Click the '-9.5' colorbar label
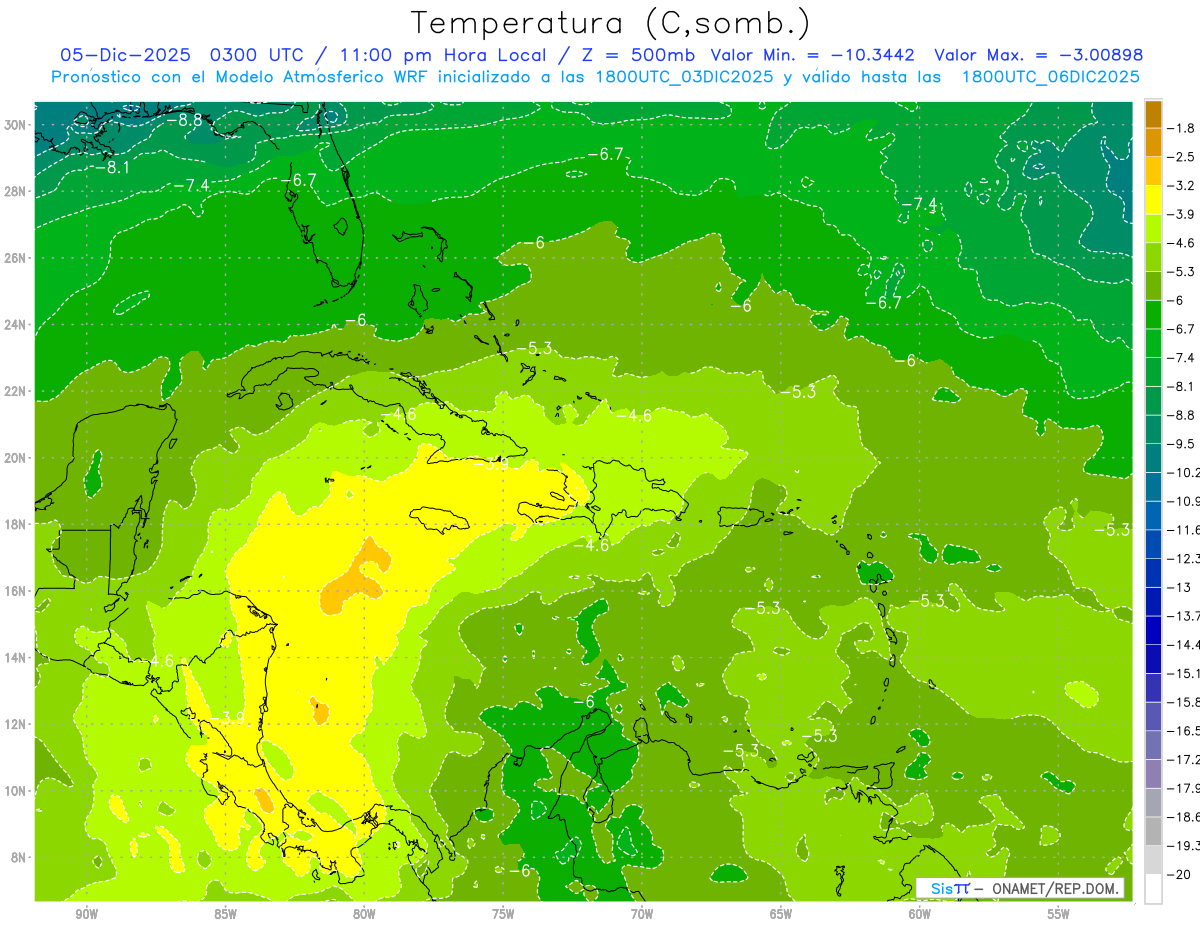 click(1183, 444)
